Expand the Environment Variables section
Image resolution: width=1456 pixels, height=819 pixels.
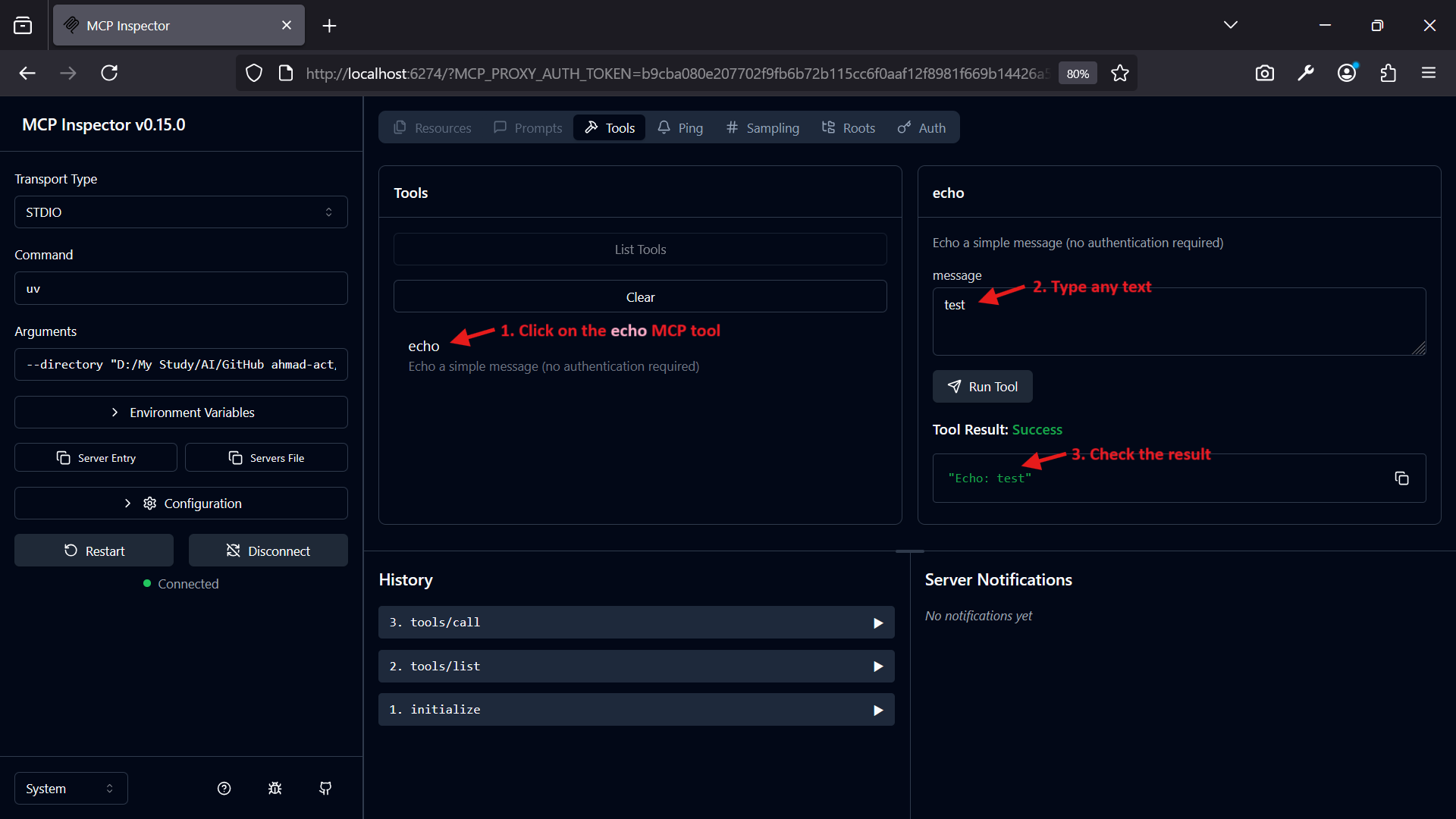pyautogui.click(x=181, y=413)
